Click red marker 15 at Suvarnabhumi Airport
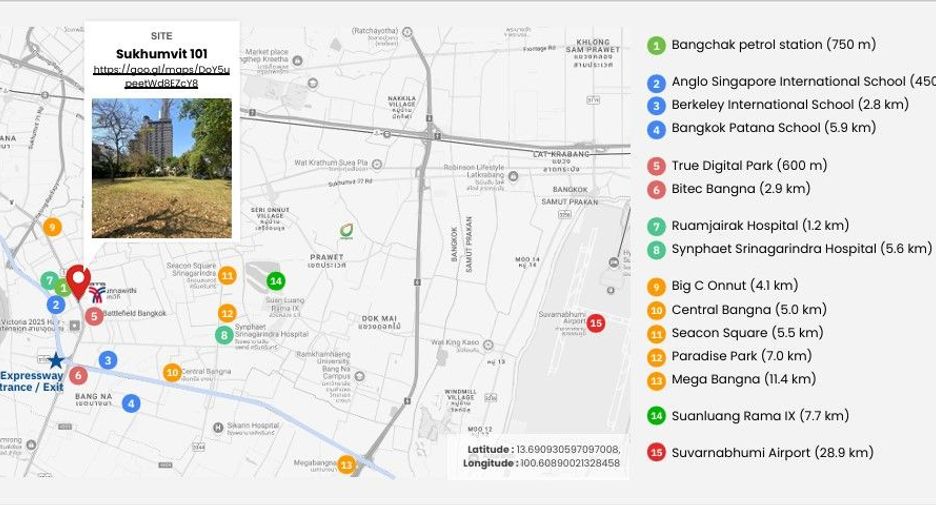This screenshot has height=505, width=936. 596,323
